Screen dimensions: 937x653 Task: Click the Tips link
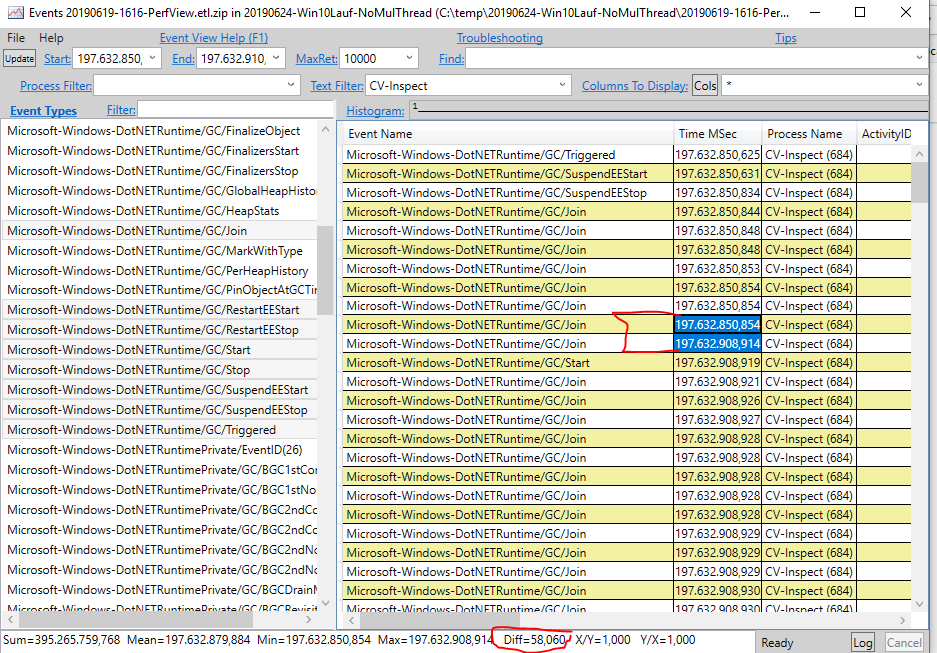[785, 37]
